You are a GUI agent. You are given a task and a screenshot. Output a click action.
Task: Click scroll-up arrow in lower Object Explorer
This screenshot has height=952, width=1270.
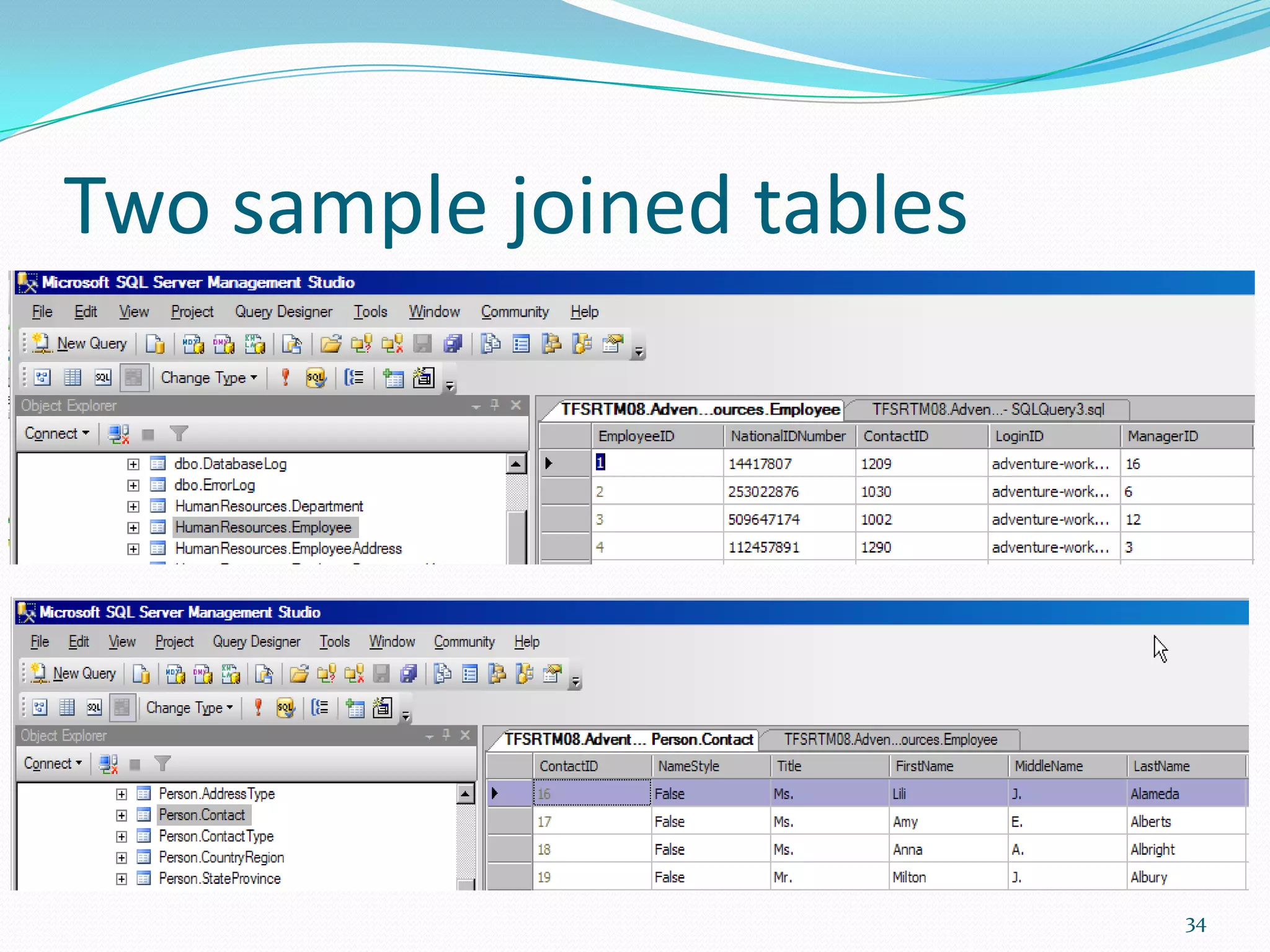[x=466, y=793]
